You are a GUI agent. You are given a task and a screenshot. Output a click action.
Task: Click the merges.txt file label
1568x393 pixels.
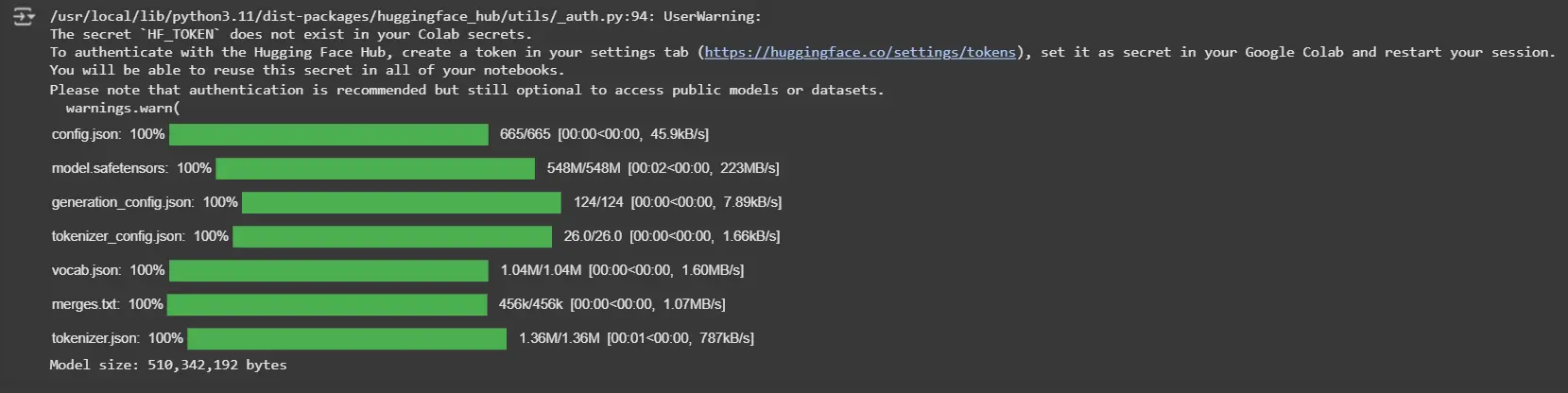pyautogui.click(x=85, y=305)
